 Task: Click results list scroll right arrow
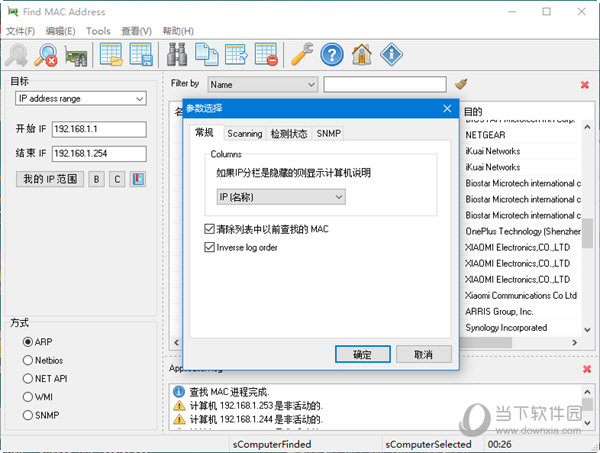click(x=574, y=342)
